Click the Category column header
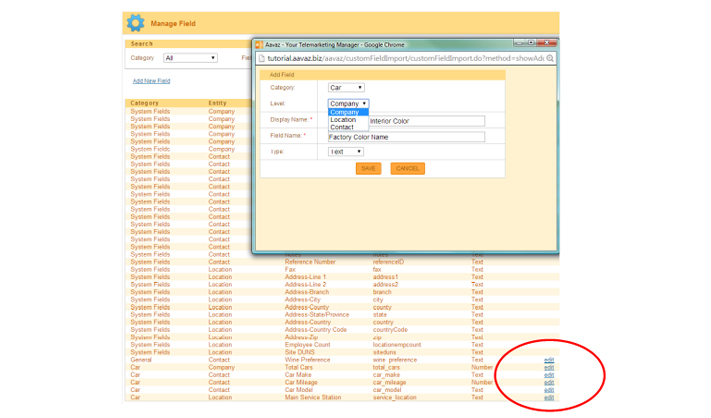711x418 pixels. 145,103
